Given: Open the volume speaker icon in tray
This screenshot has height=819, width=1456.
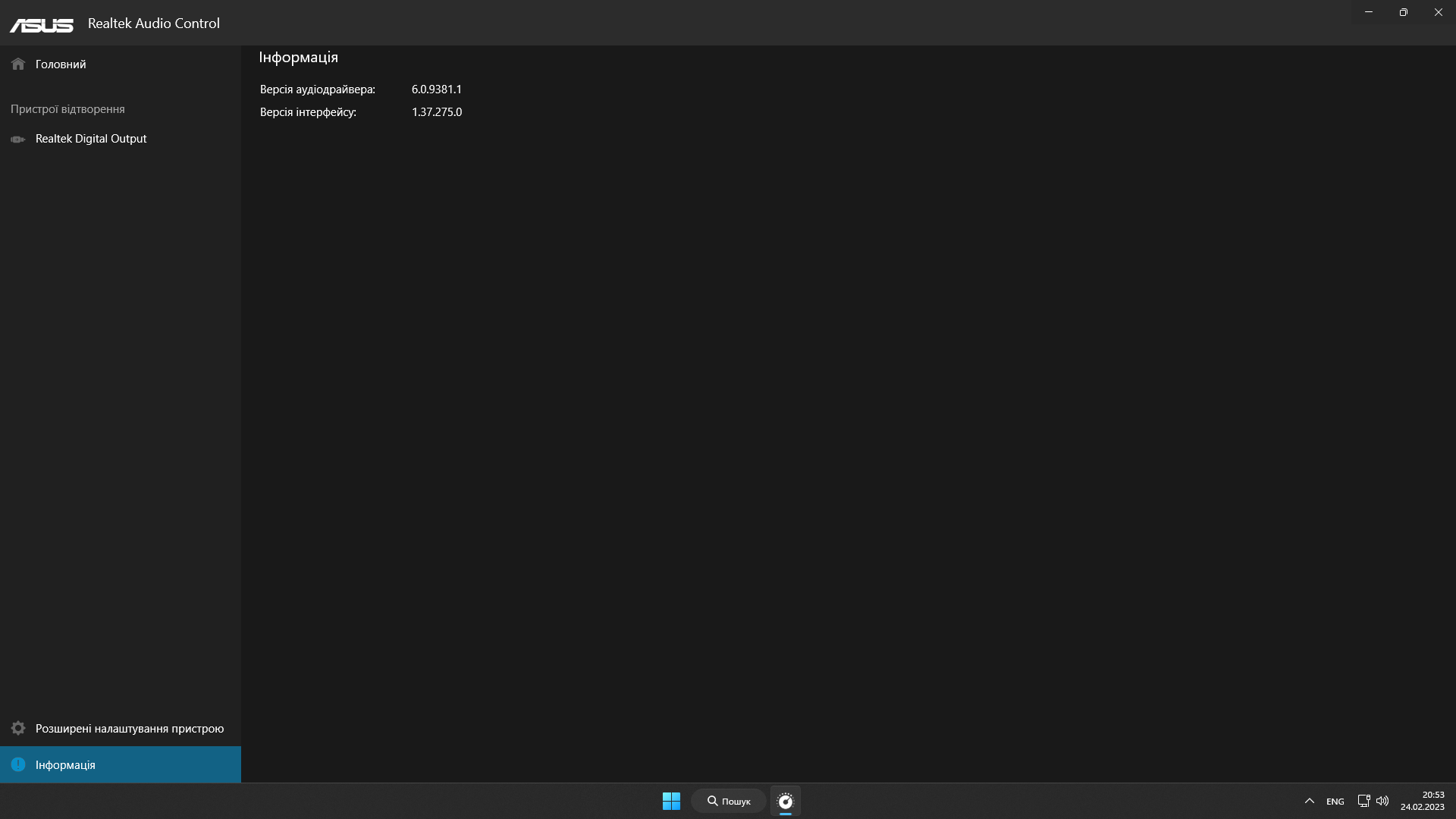Looking at the screenshot, I should pyautogui.click(x=1382, y=801).
